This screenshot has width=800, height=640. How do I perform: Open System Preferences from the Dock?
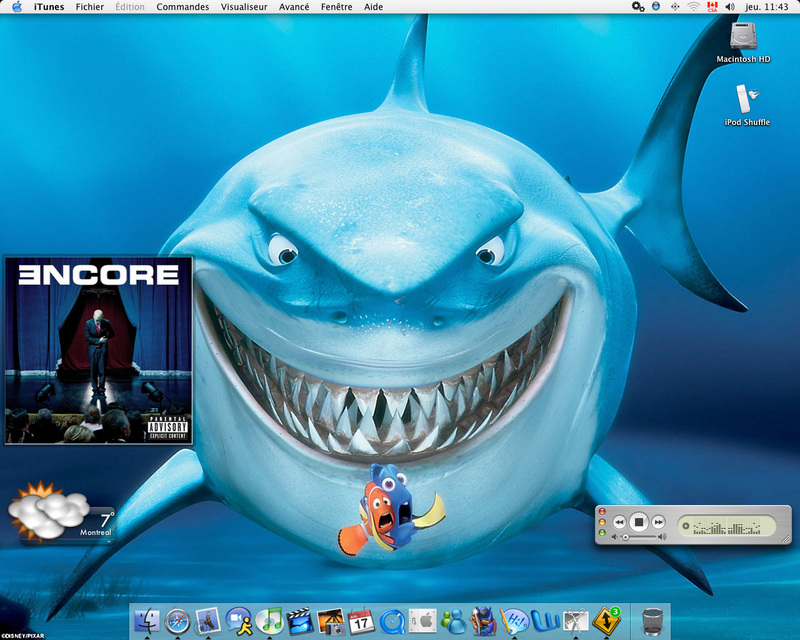pyautogui.click(x=422, y=622)
